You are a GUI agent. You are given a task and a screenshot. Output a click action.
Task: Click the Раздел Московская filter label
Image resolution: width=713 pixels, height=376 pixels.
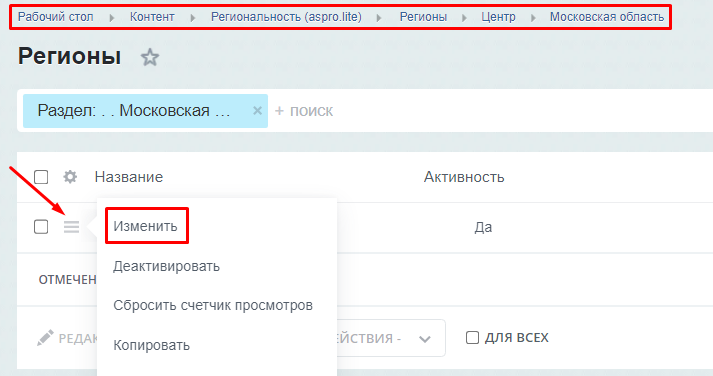pyautogui.click(x=134, y=110)
